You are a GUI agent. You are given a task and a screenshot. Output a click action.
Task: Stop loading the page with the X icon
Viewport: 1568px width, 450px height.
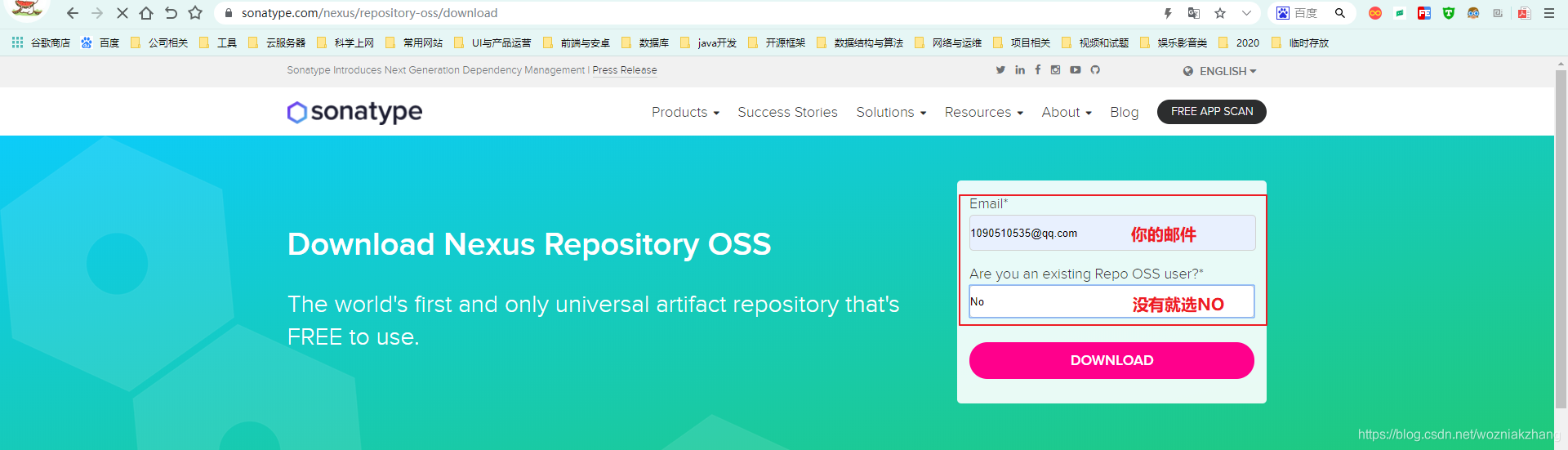(122, 13)
